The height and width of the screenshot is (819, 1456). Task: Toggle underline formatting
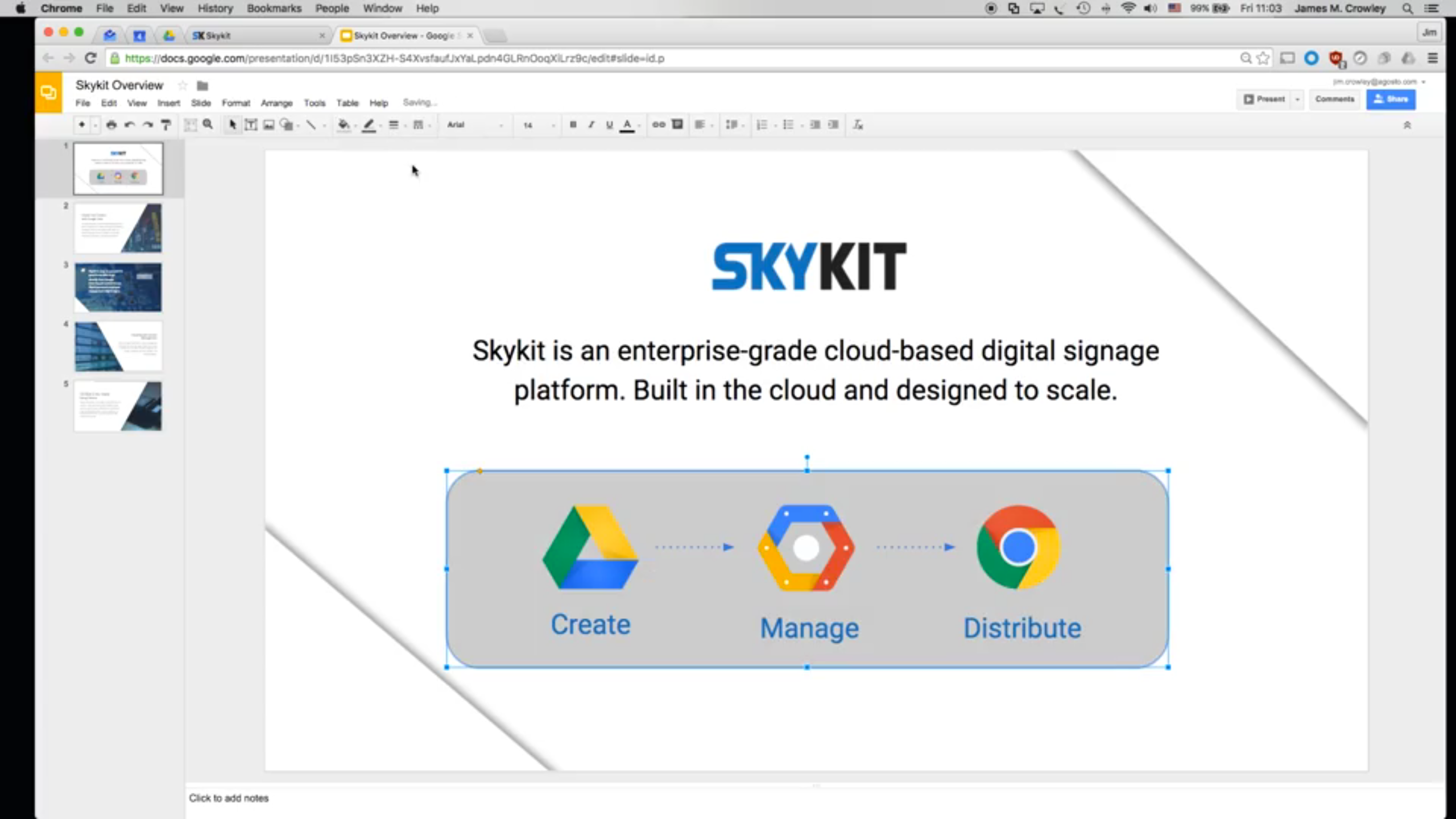(x=609, y=125)
